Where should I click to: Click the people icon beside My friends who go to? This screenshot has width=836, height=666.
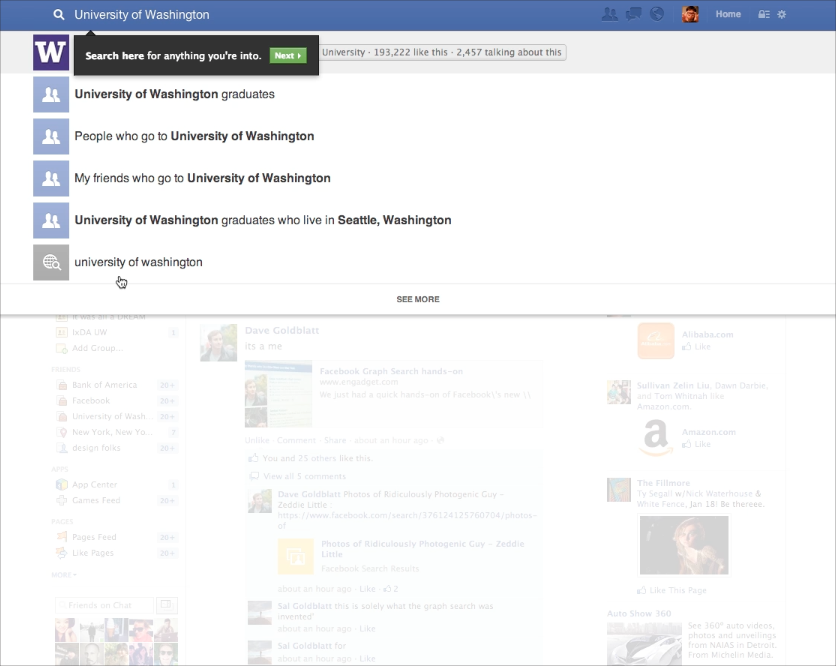tap(51, 178)
